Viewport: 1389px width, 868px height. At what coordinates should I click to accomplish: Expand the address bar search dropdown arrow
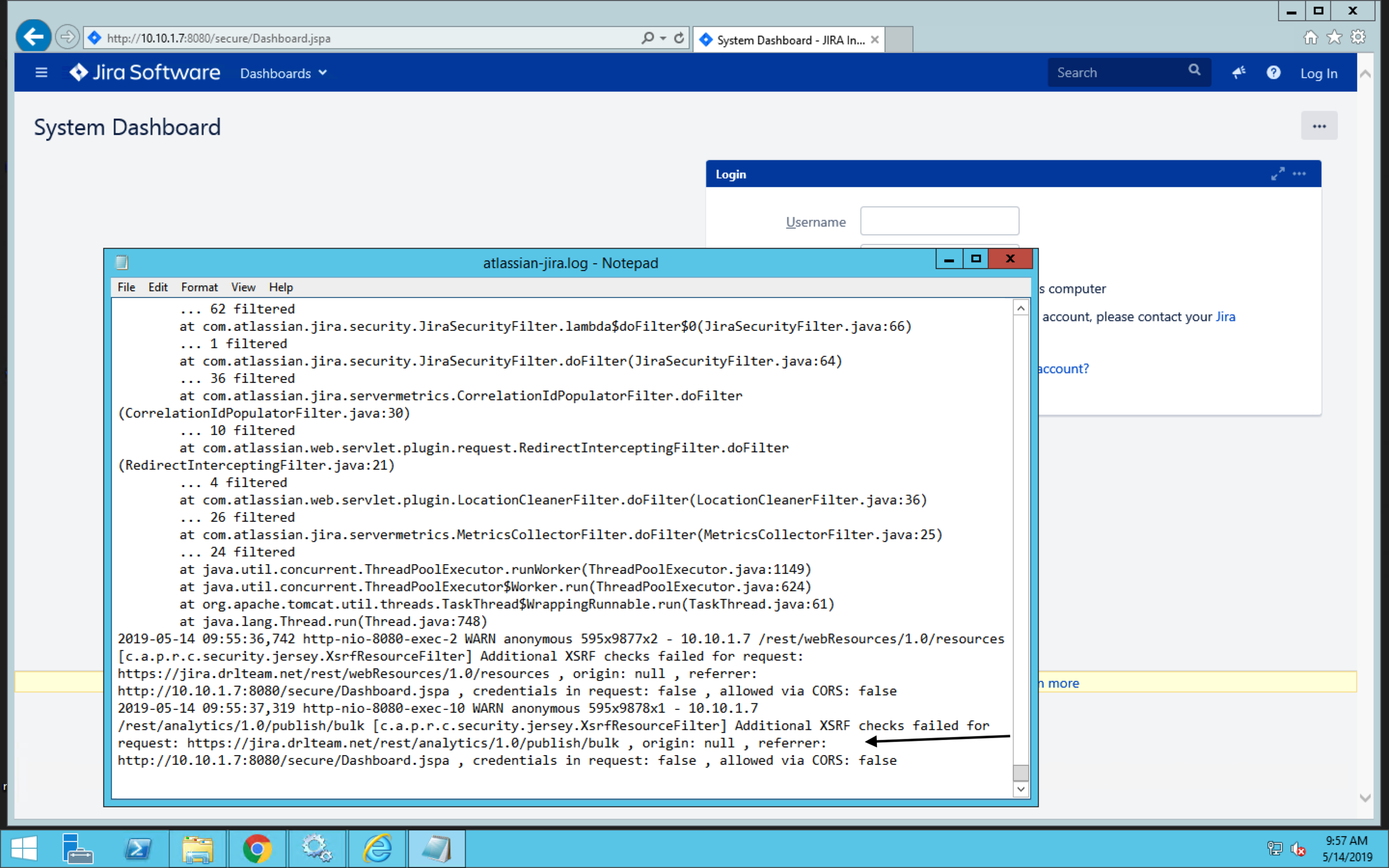pyautogui.click(x=663, y=39)
